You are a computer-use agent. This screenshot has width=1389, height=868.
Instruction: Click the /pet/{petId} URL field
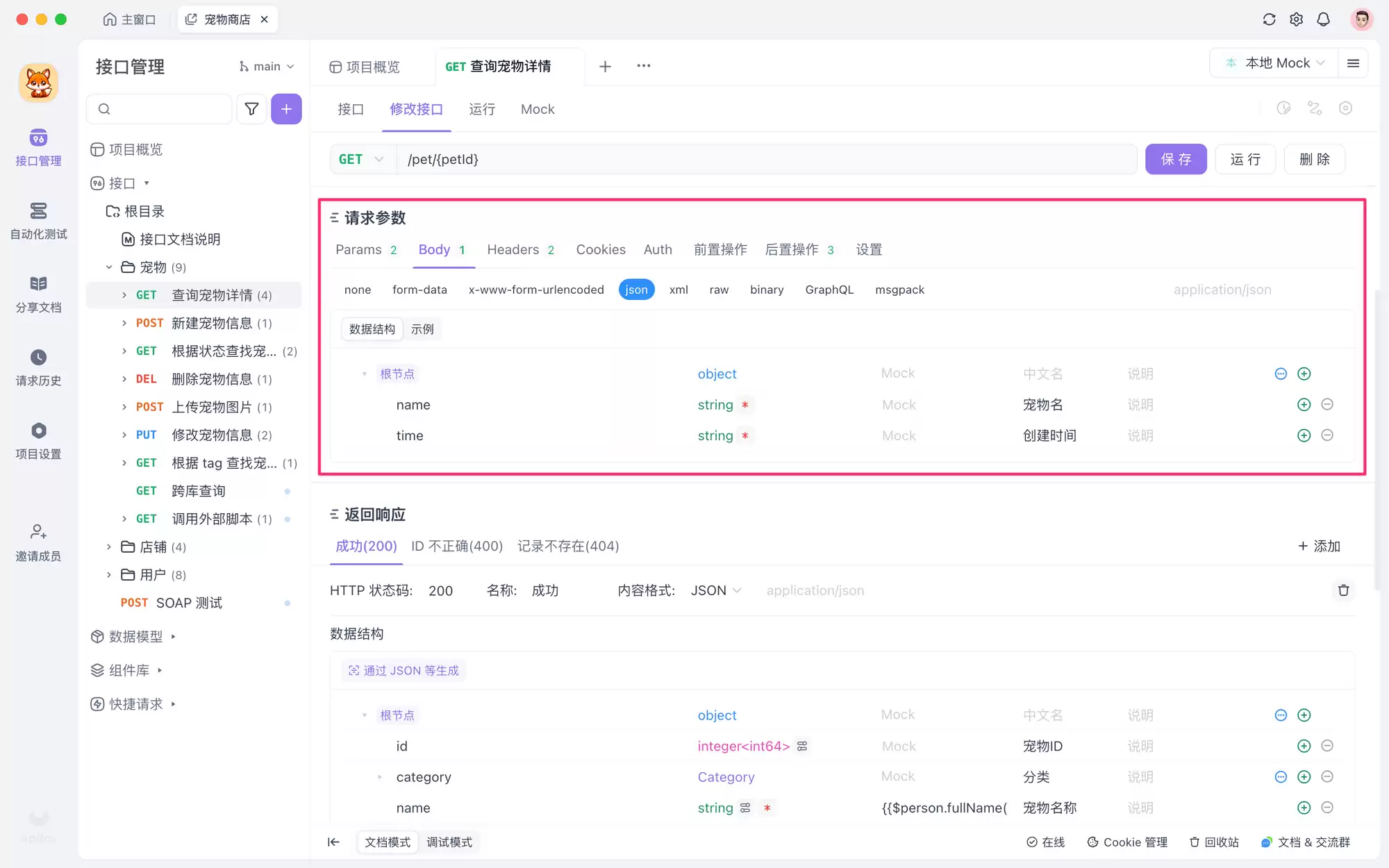click(x=767, y=159)
